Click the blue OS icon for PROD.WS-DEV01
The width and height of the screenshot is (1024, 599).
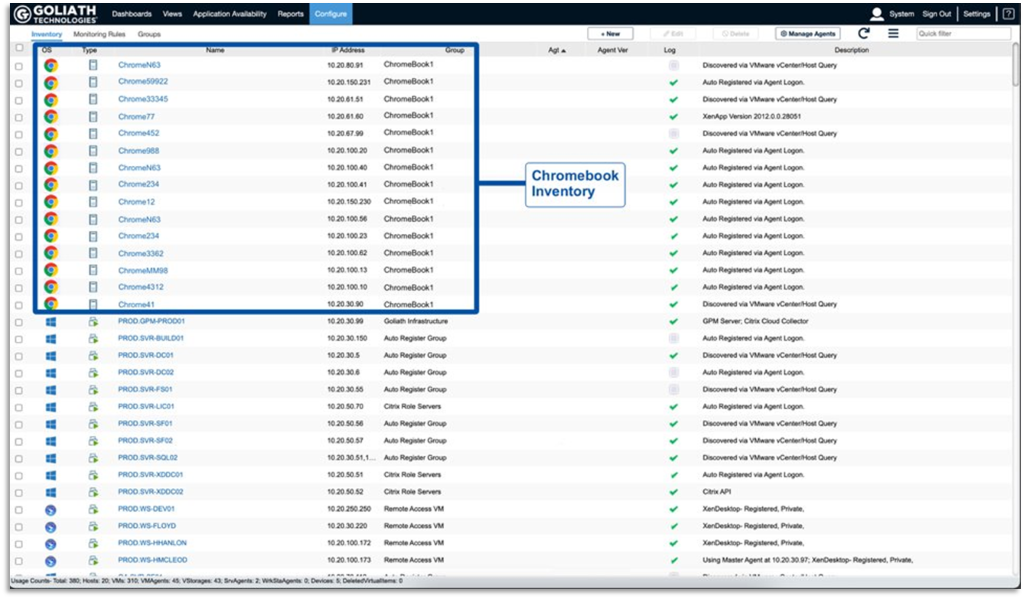pyautogui.click(x=51, y=510)
